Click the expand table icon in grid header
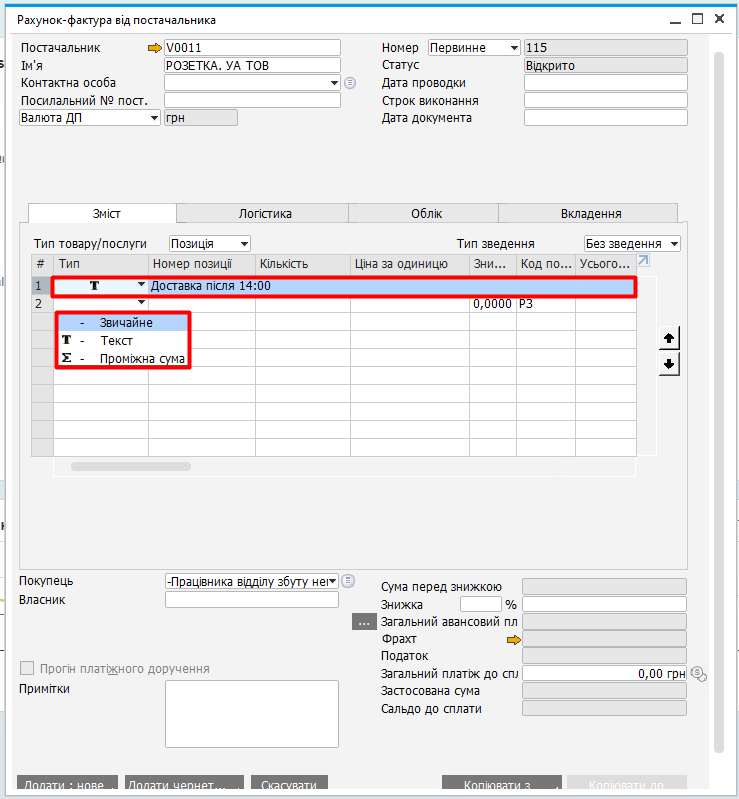Screen dimensions: 739x799 click(643, 261)
